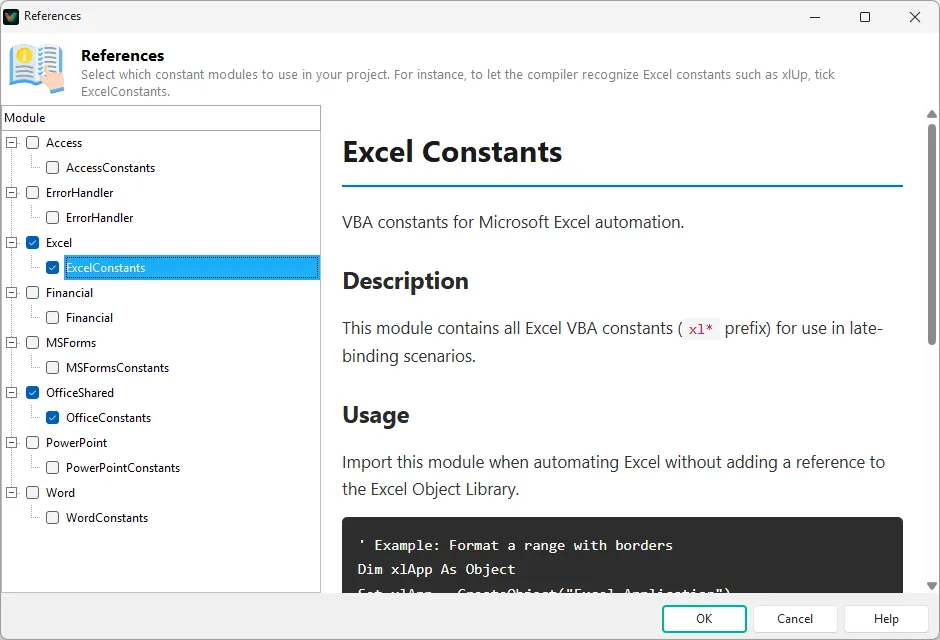Click the xl* inline code text
Screen dimensions: 940x640
(x=700, y=329)
